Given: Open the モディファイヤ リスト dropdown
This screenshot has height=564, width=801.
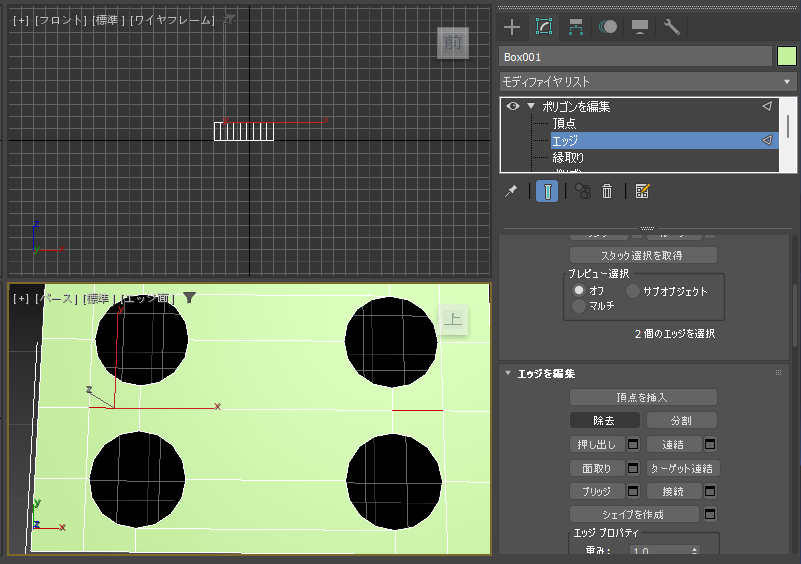Looking at the screenshot, I should [x=647, y=82].
